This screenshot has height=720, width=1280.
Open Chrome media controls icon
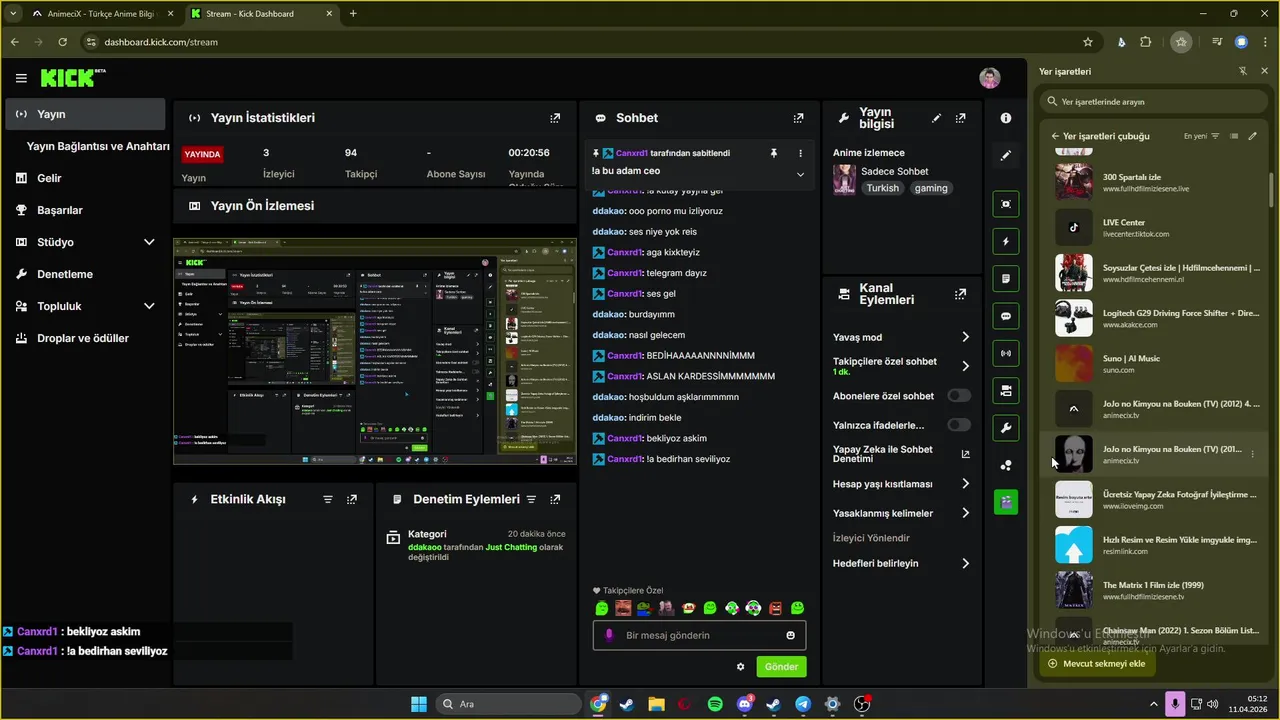click(x=1217, y=42)
